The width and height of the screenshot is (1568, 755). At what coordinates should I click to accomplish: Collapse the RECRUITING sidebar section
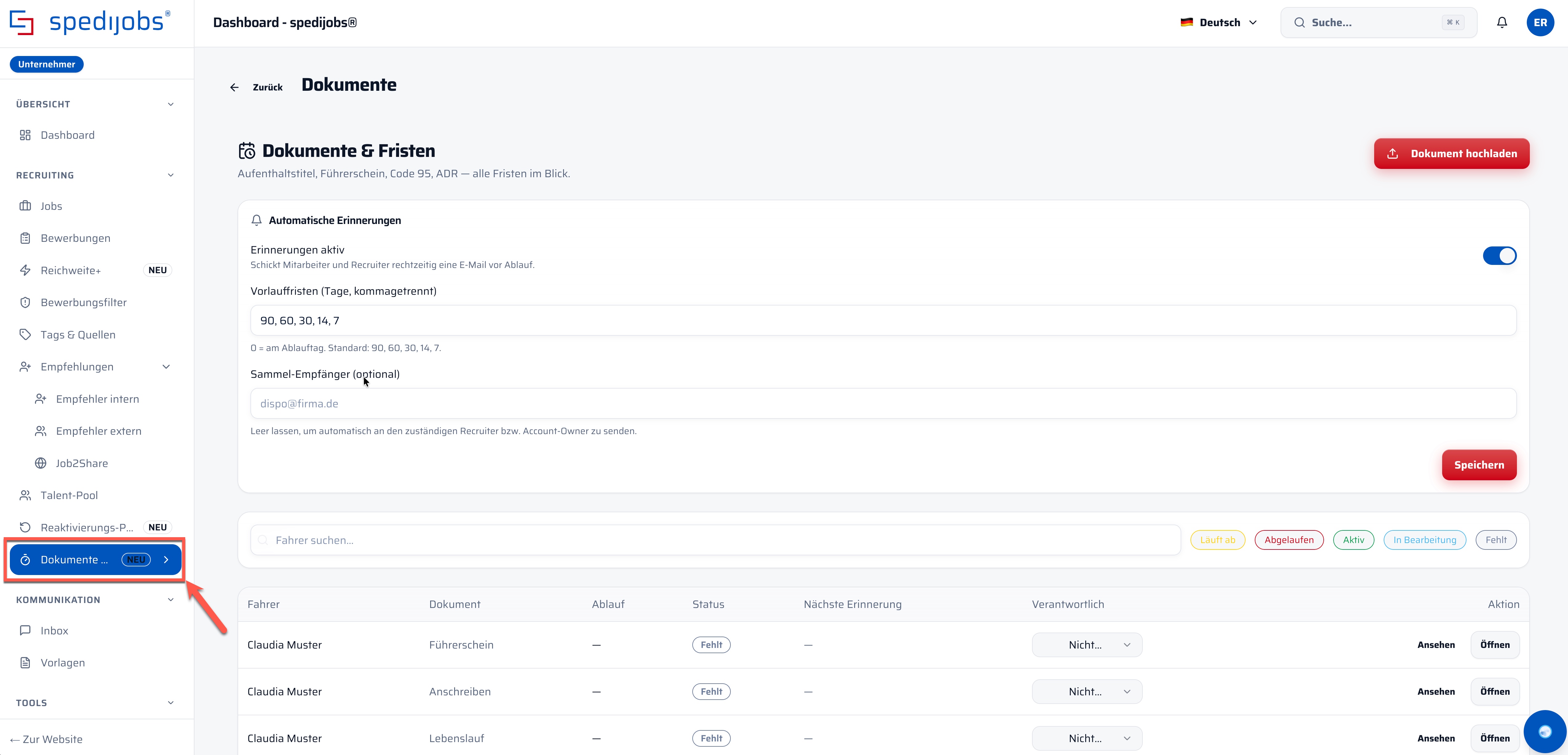tap(171, 175)
